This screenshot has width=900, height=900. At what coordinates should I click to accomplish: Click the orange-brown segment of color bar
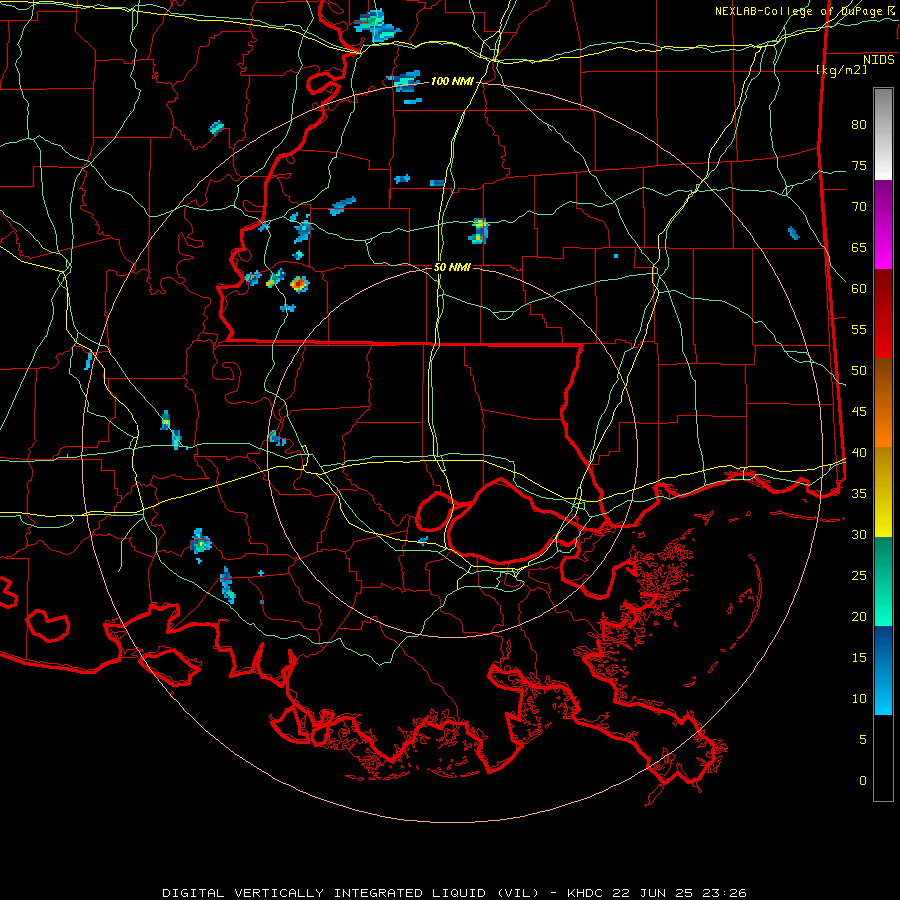[x=883, y=402]
